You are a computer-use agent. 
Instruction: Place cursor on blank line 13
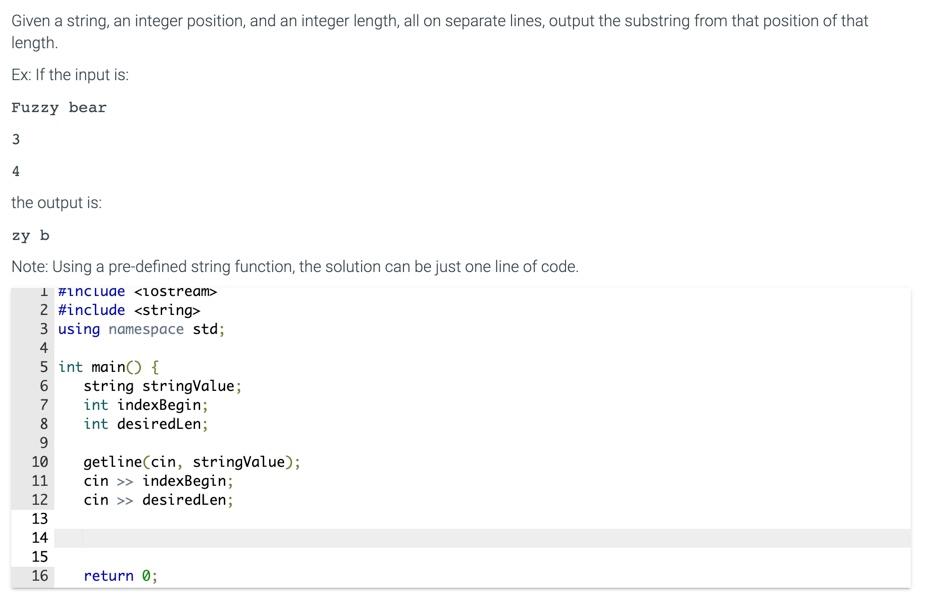[483, 519]
